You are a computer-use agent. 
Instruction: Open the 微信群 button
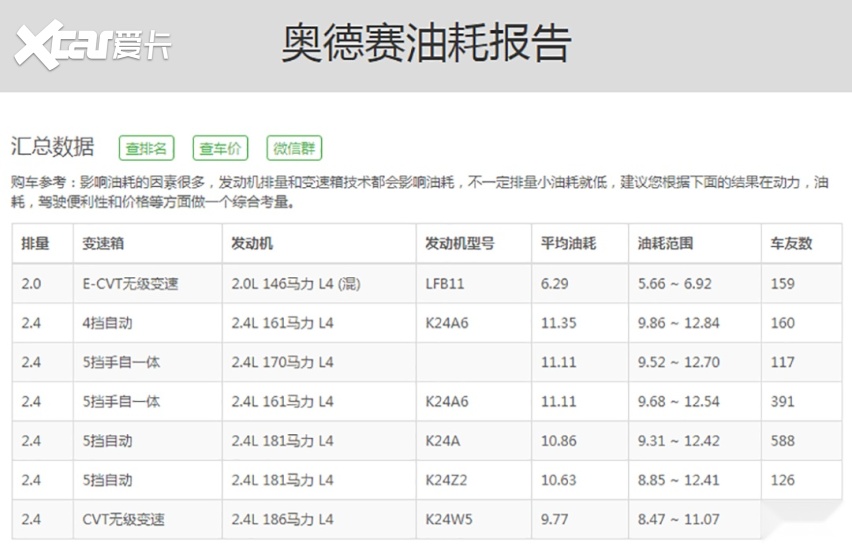tap(294, 148)
